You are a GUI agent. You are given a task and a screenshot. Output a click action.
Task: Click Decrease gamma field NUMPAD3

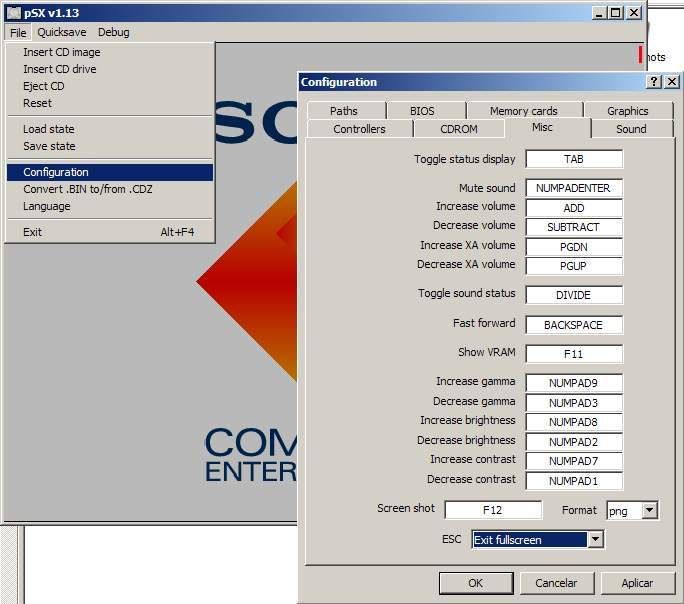(574, 403)
